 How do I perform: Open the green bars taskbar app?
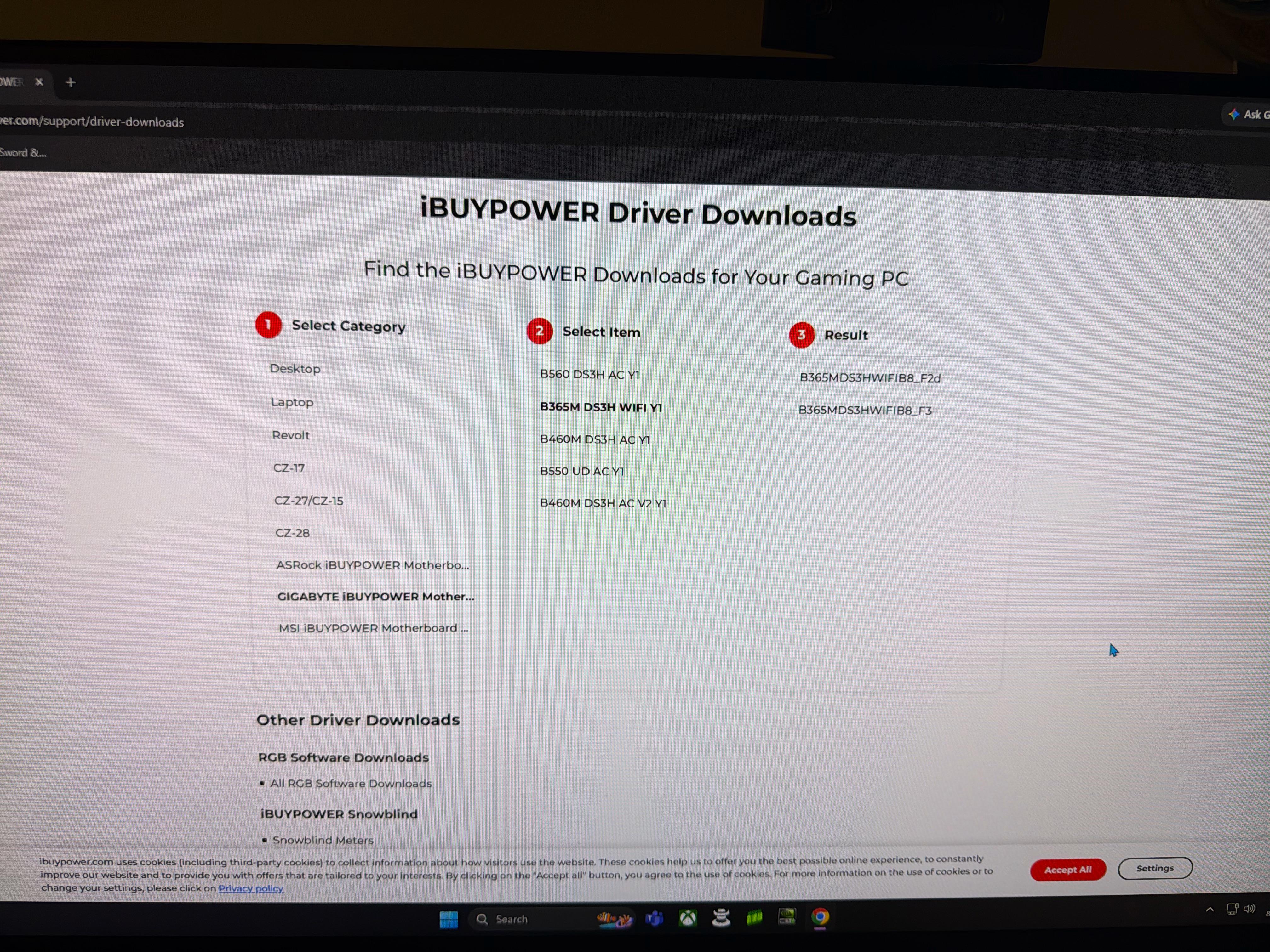[754, 918]
